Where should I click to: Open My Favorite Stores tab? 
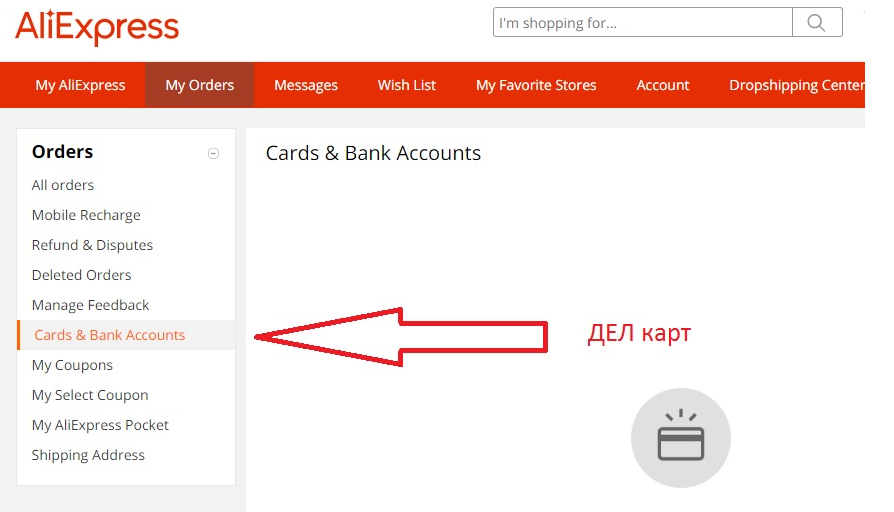pos(536,85)
